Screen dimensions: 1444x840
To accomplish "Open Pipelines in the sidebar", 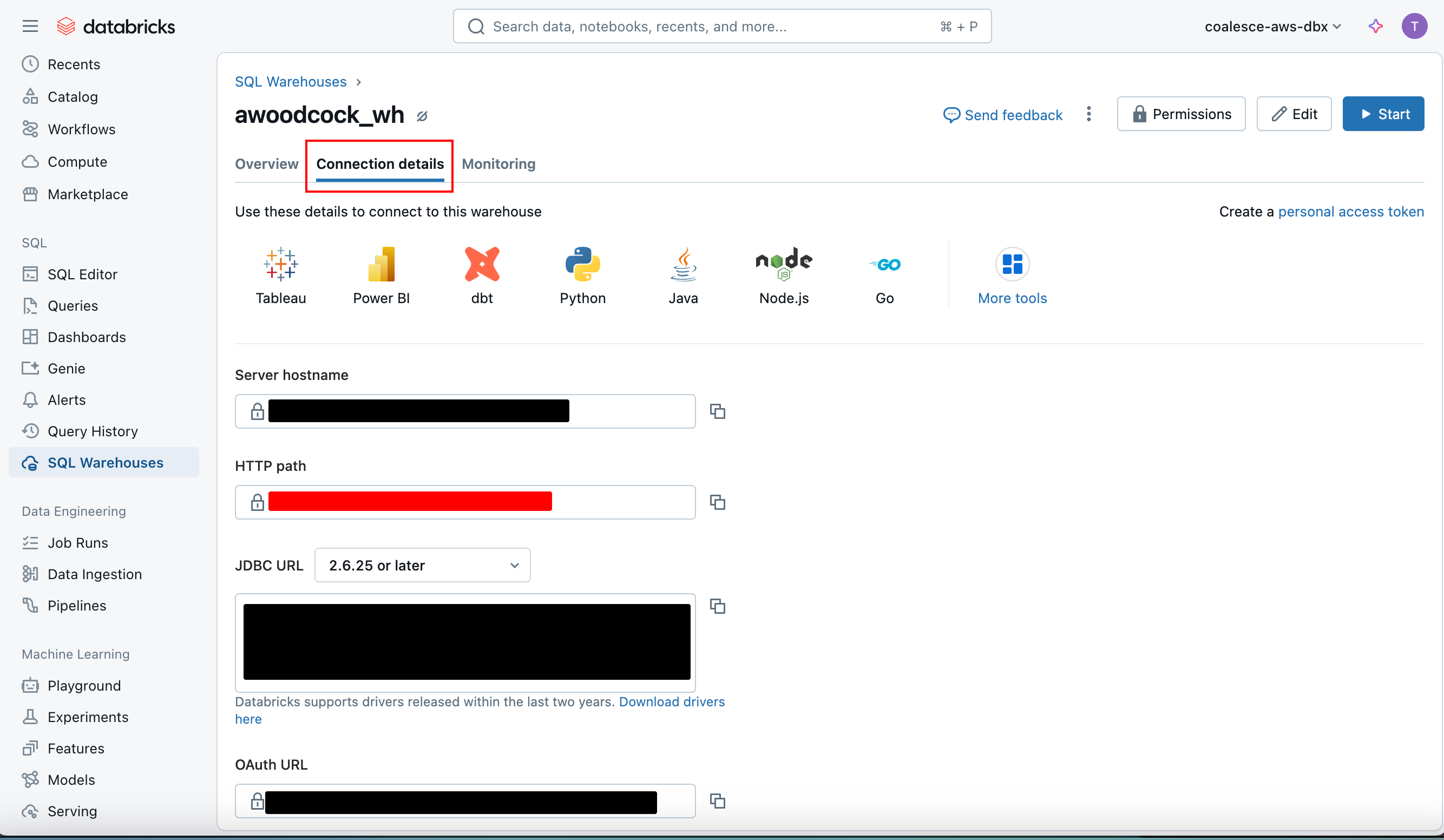I will point(104,606).
